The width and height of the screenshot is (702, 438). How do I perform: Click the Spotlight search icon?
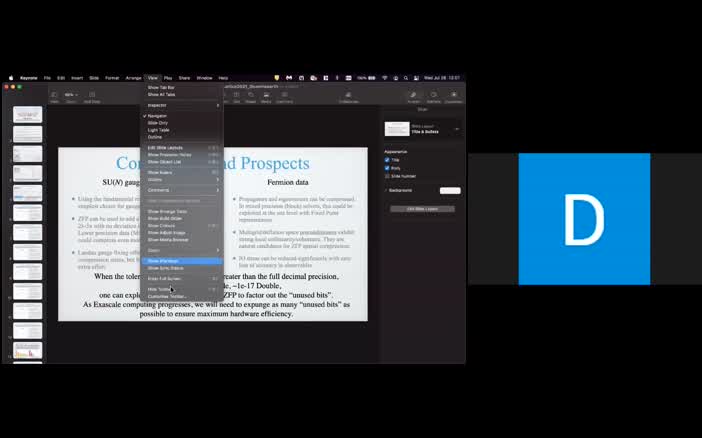(x=406, y=78)
